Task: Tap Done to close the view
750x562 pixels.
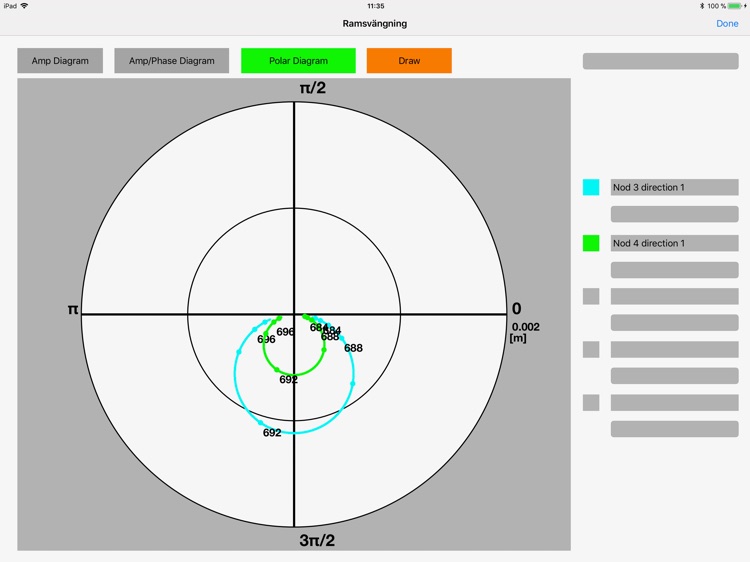Action: (727, 23)
